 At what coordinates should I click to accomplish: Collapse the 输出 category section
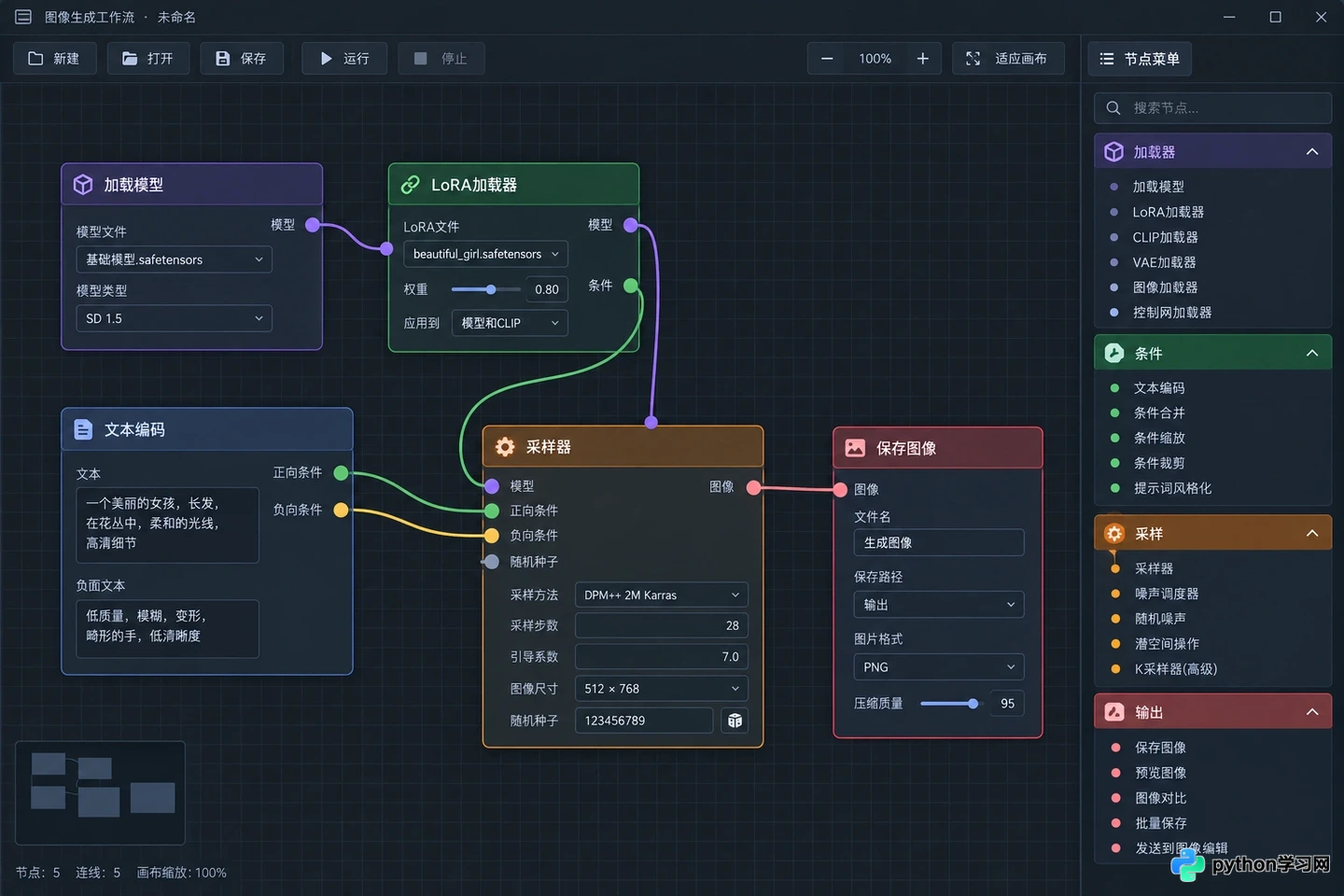coord(1312,712)
